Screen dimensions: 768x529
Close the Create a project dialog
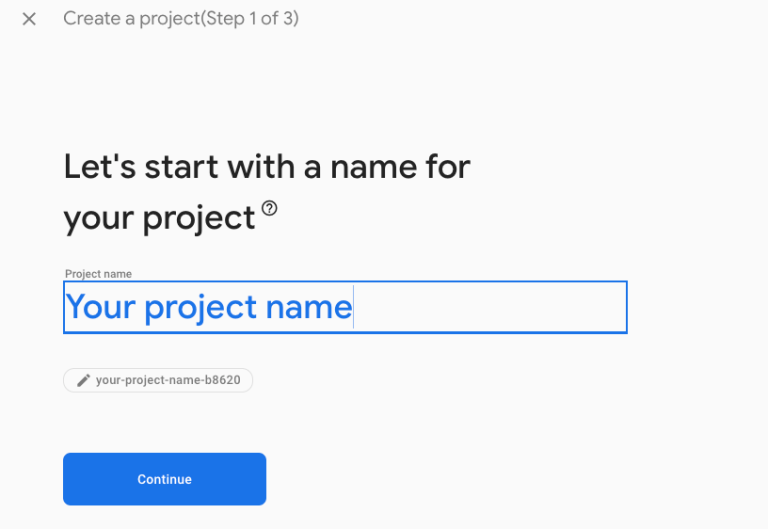click(x=29, y=19)
